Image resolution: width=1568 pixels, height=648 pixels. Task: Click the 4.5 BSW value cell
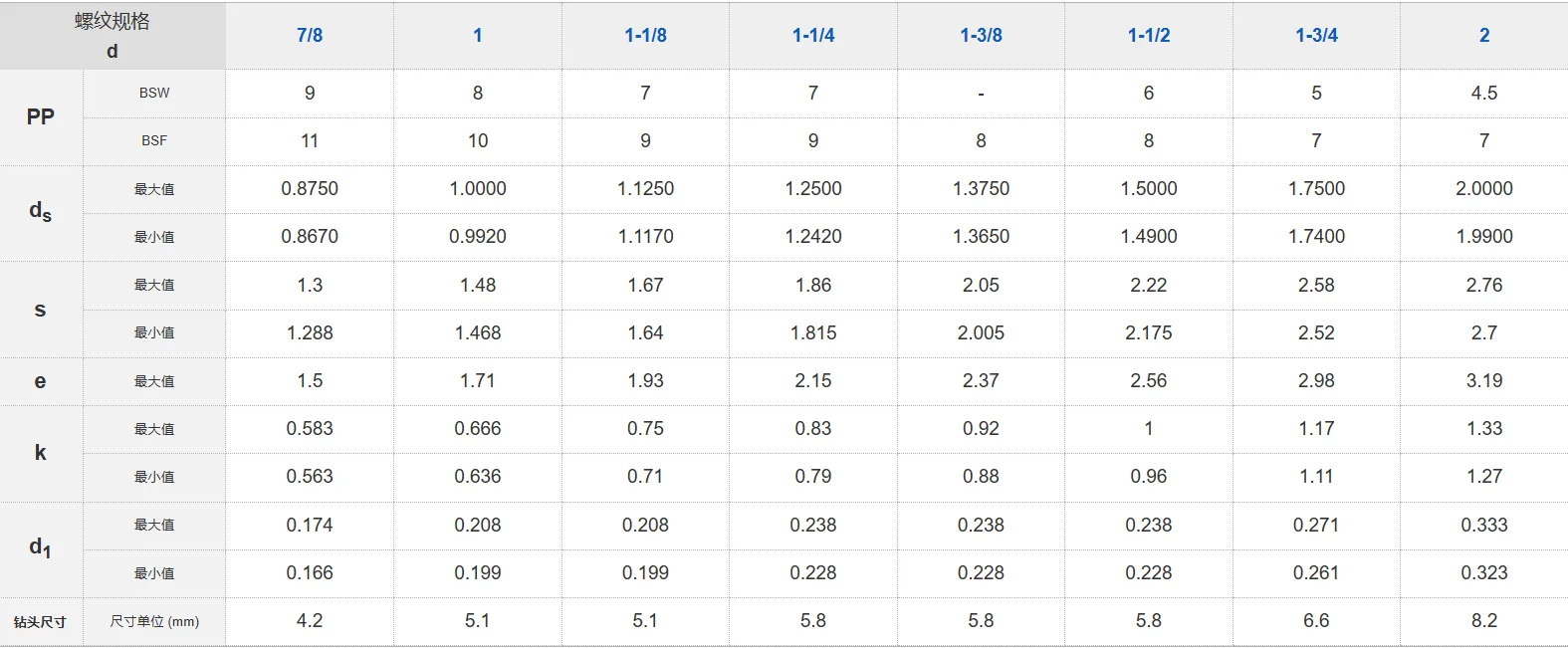click(x=1484, y=93)
